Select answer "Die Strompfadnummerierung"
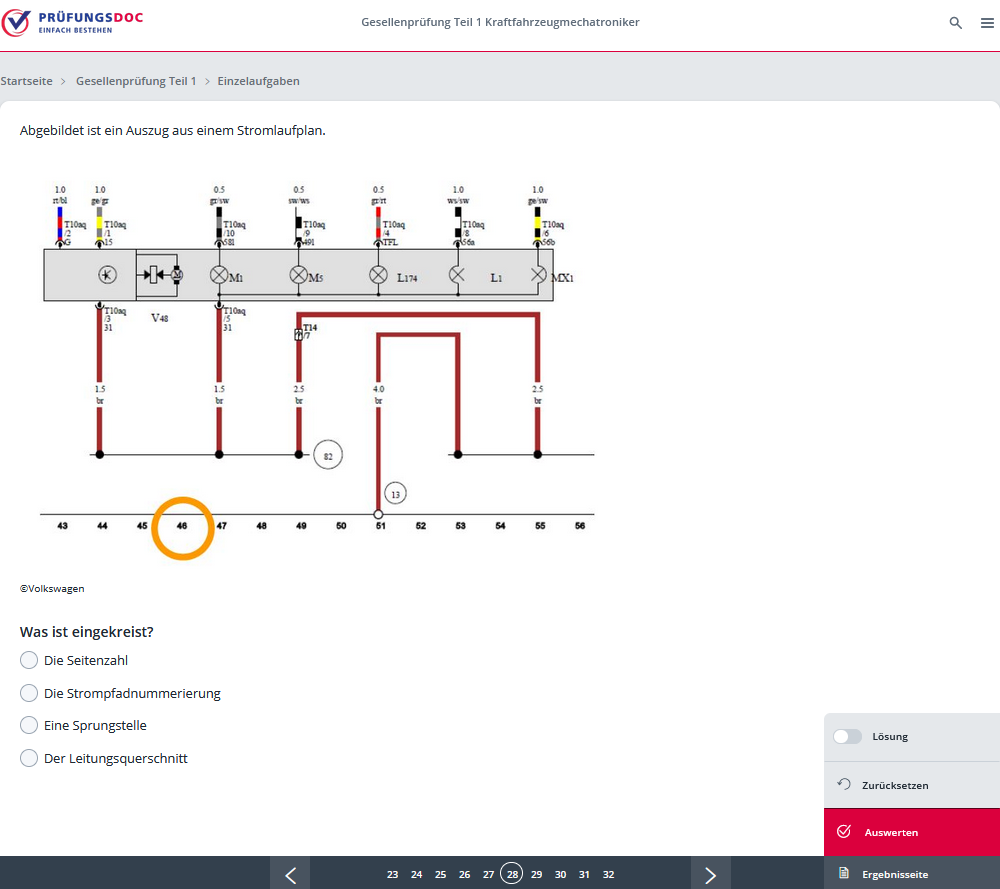 [x=29, y=693]
